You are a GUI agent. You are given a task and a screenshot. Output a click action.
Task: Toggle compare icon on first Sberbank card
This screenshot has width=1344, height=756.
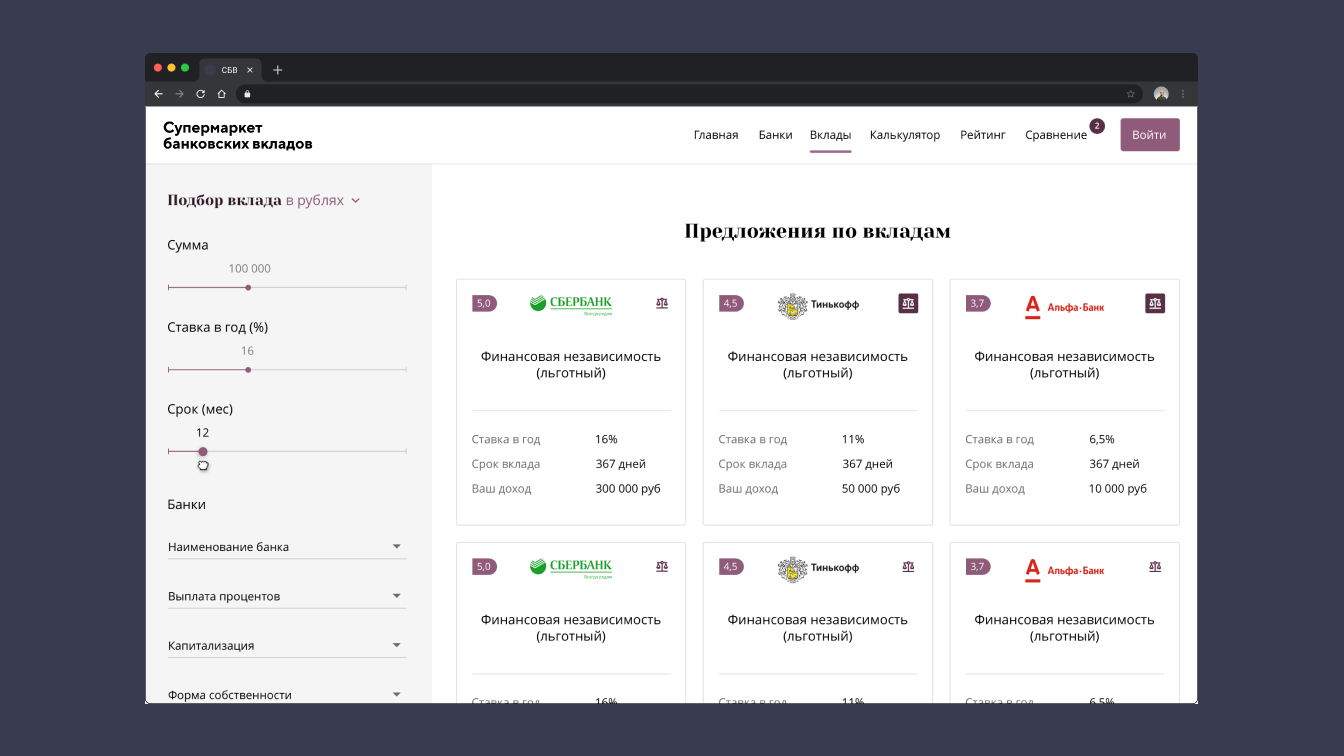662,303
